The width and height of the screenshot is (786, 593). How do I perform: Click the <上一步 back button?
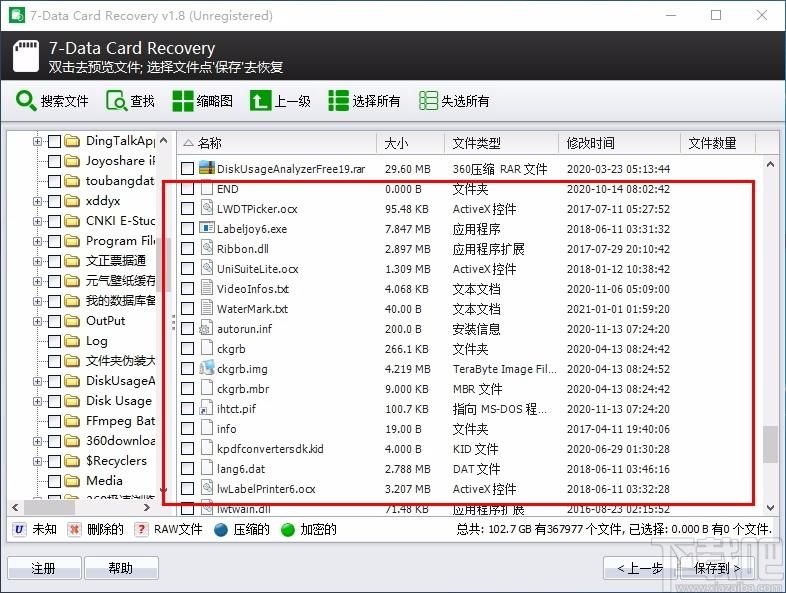(640, 568)
